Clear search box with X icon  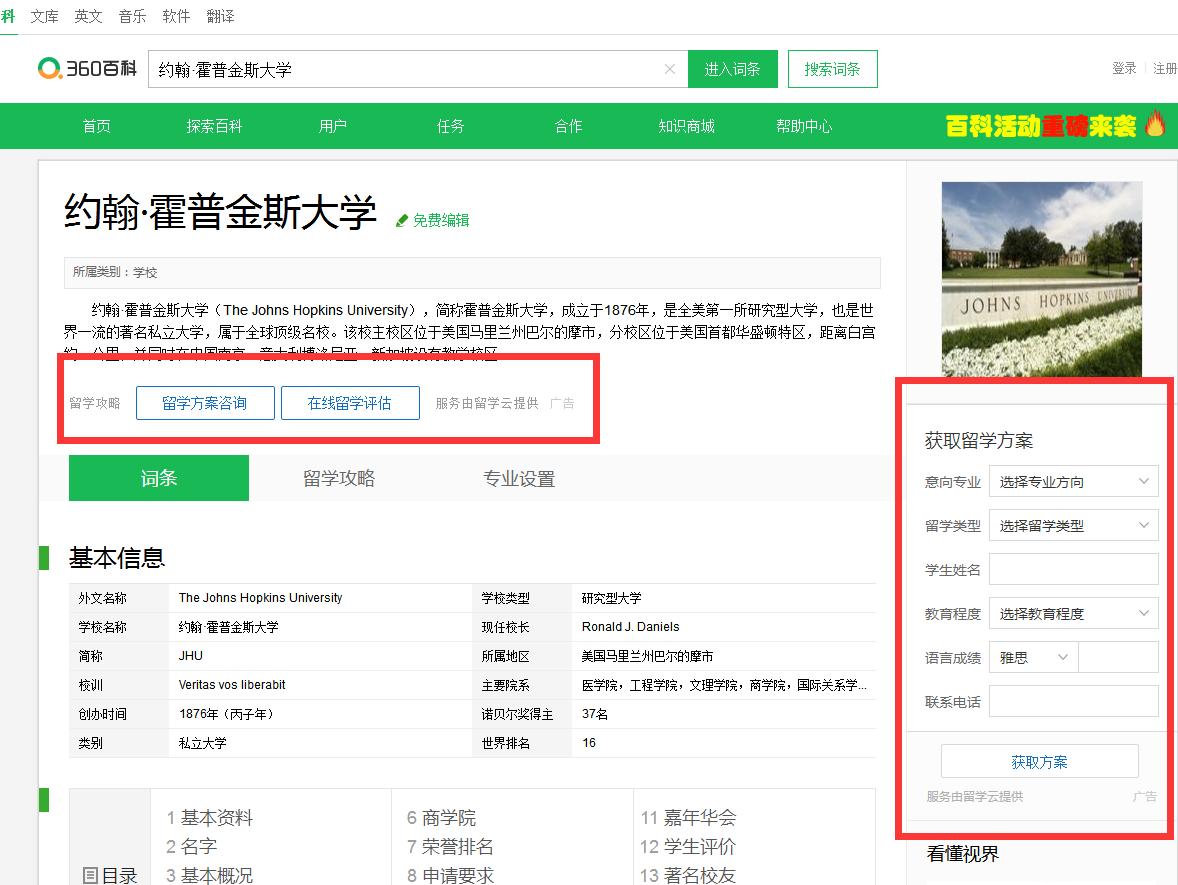pos(670,69)
